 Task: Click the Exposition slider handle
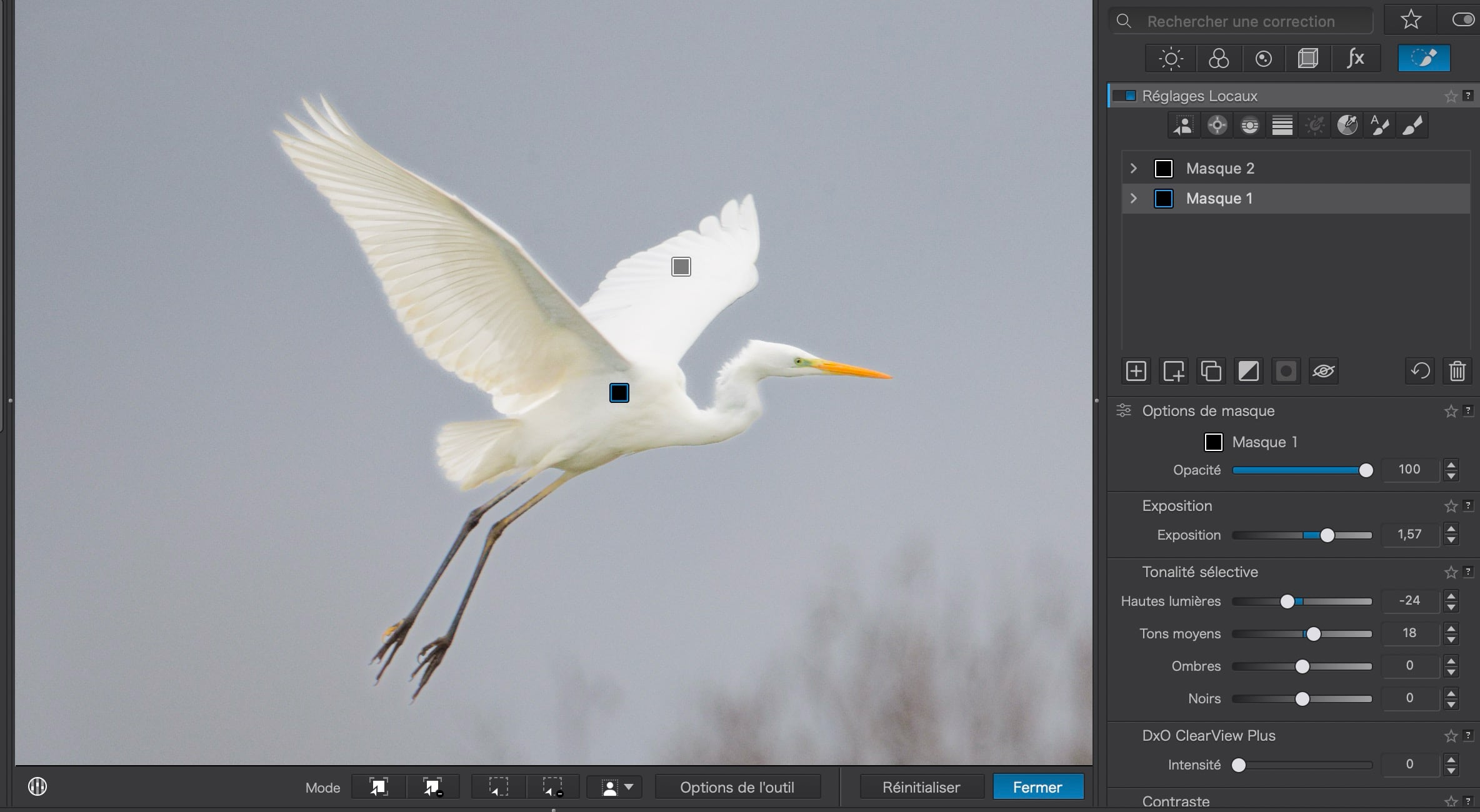[1327, 535]
